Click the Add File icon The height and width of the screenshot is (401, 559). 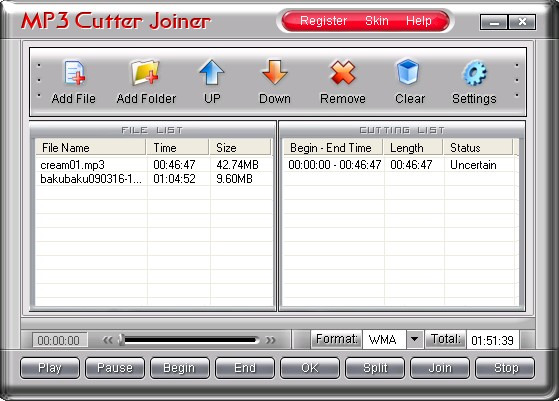coord(75,73)
